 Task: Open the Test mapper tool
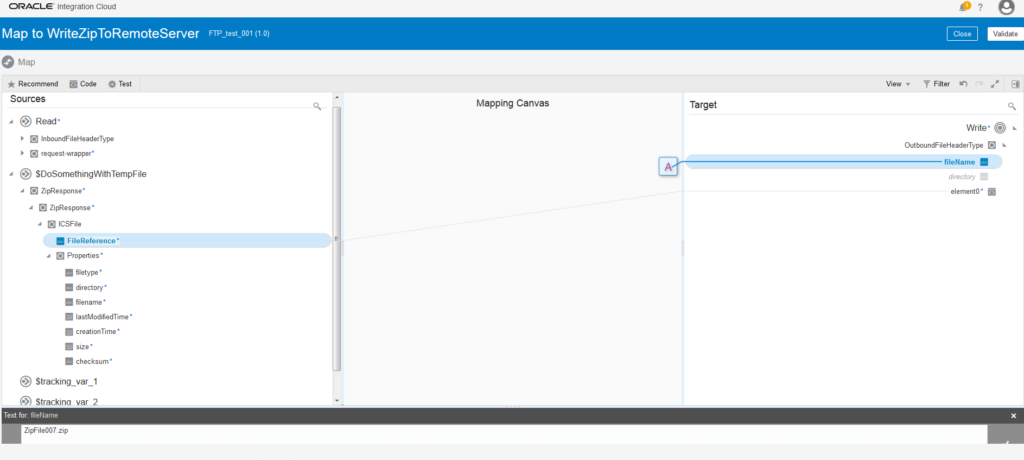[x=120, y=84]
